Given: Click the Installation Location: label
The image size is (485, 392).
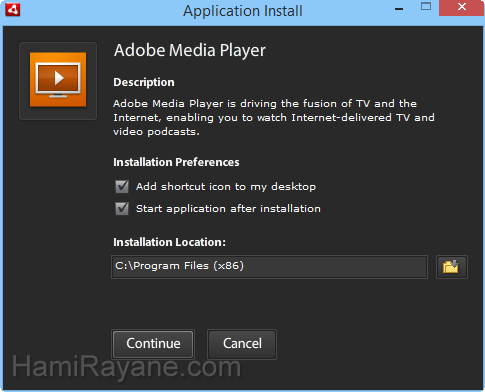Looking at the screenshot, I should (x=169, y=242).
